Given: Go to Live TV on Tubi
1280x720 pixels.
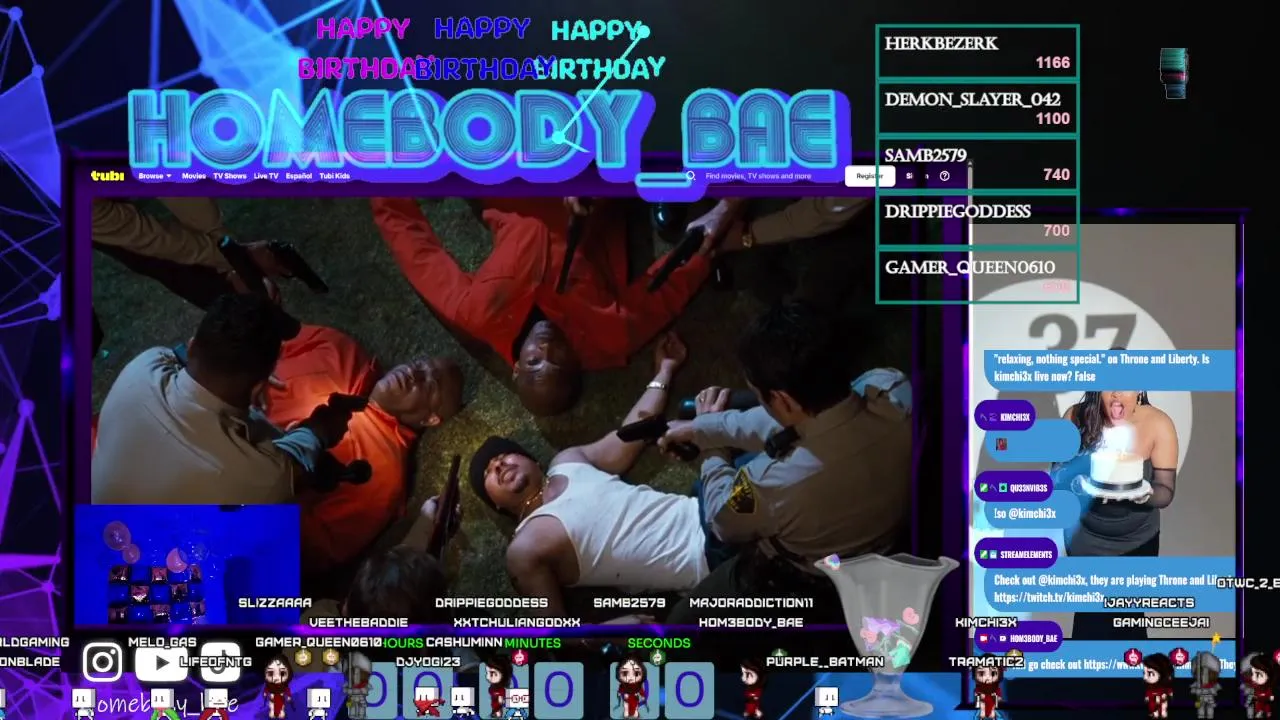Looking at the screenshot, I should (266, 176).
